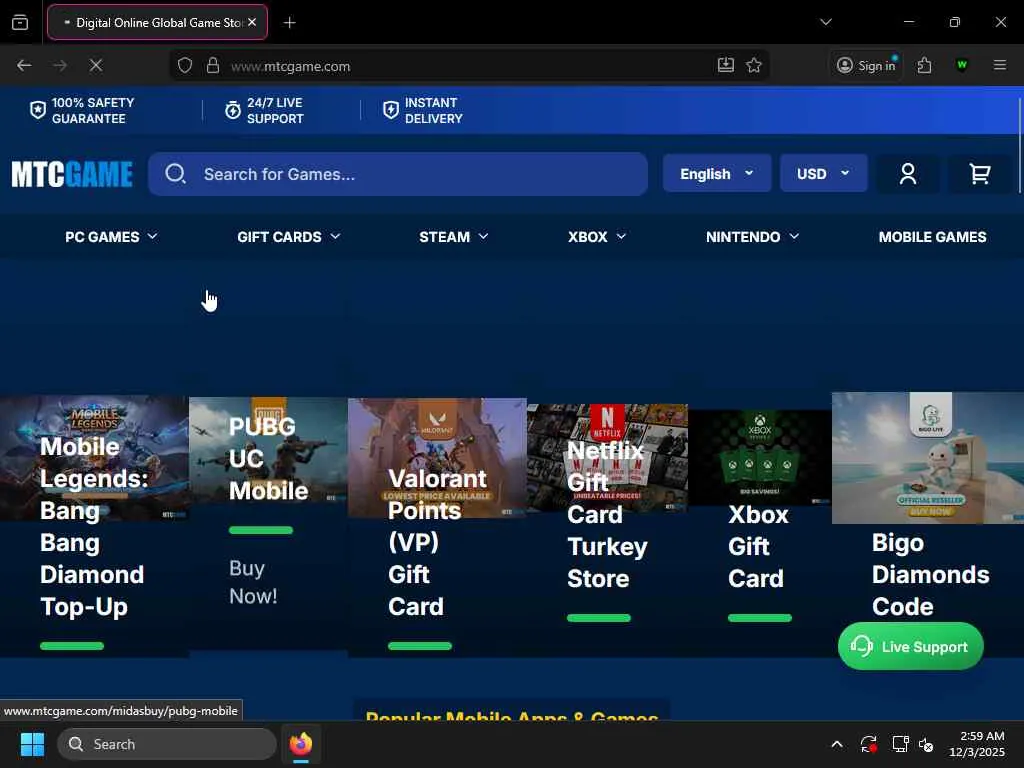Click the Firefox taskbar icon
Image resolution: width=1024 pixels, height=768 pixels.
point(300,744)
